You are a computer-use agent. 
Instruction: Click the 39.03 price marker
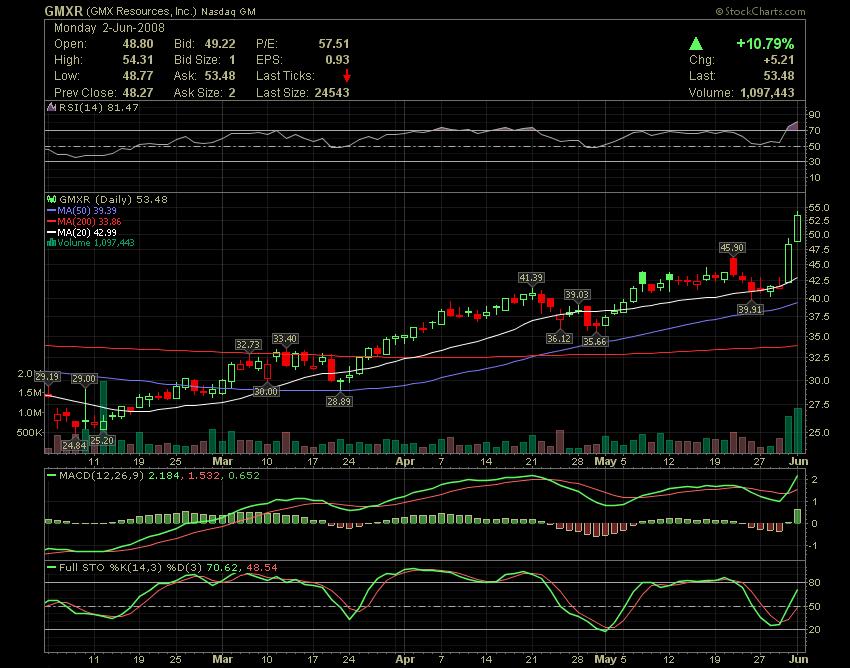pyautogui.click(x=577, y=294)
